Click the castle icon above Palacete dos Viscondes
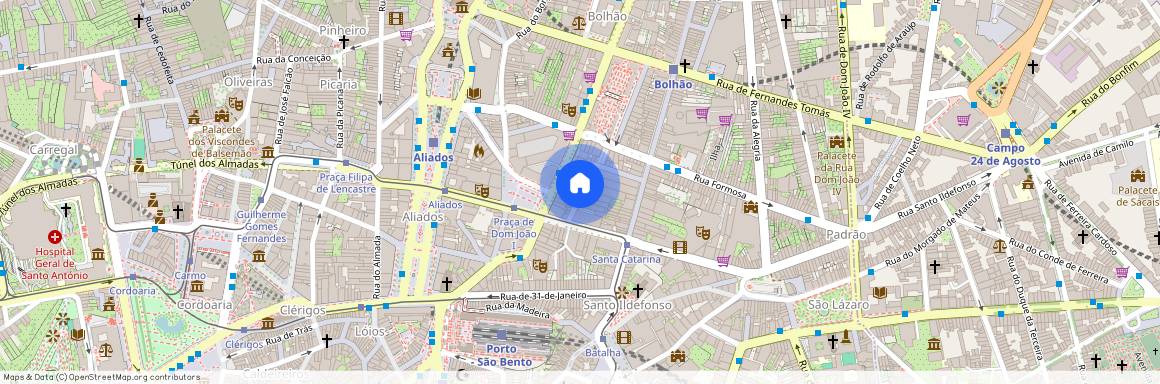Viewport: 1160px width, 384px height. [x=221, y=116]
